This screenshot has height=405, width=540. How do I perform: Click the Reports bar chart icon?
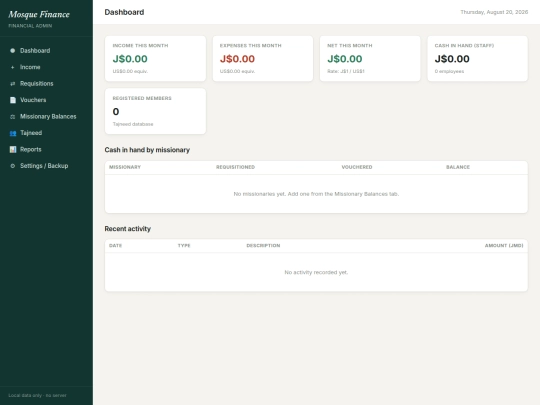(x=13, y=149)
